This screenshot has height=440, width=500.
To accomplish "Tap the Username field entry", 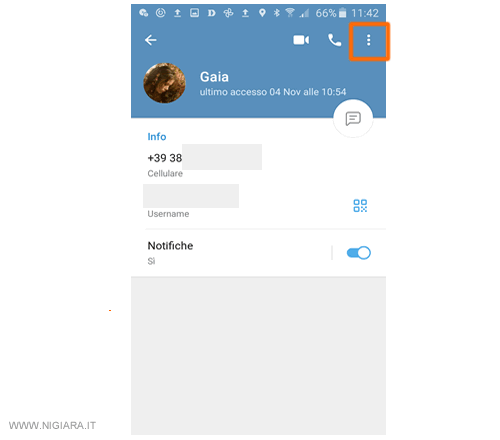I will (191, 202).
